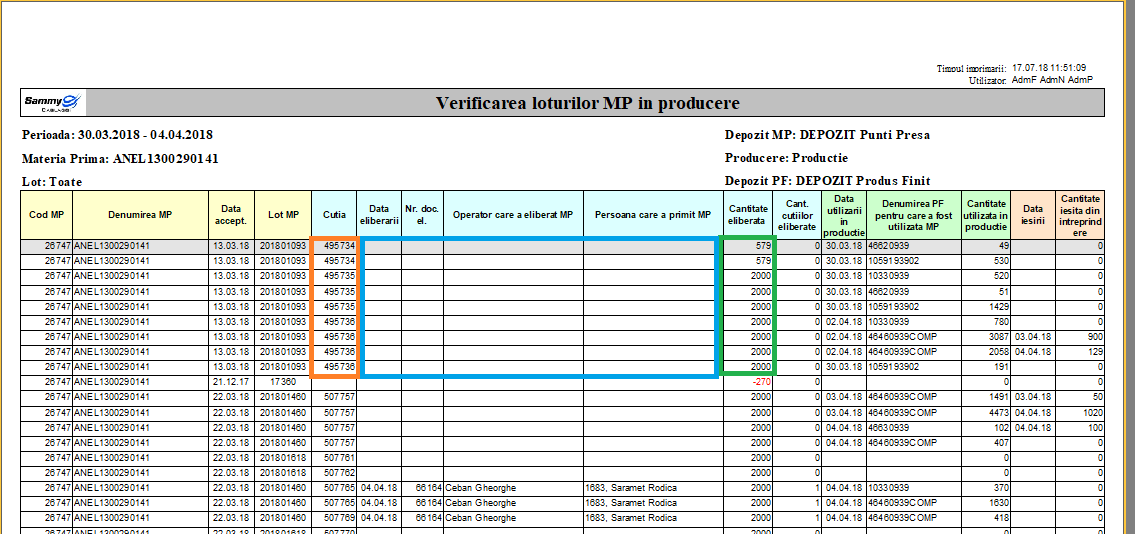1135x534 pixels.
Task: Click the print timestamp "17.07.18 11:51:09"
Action: (1049, 67)
